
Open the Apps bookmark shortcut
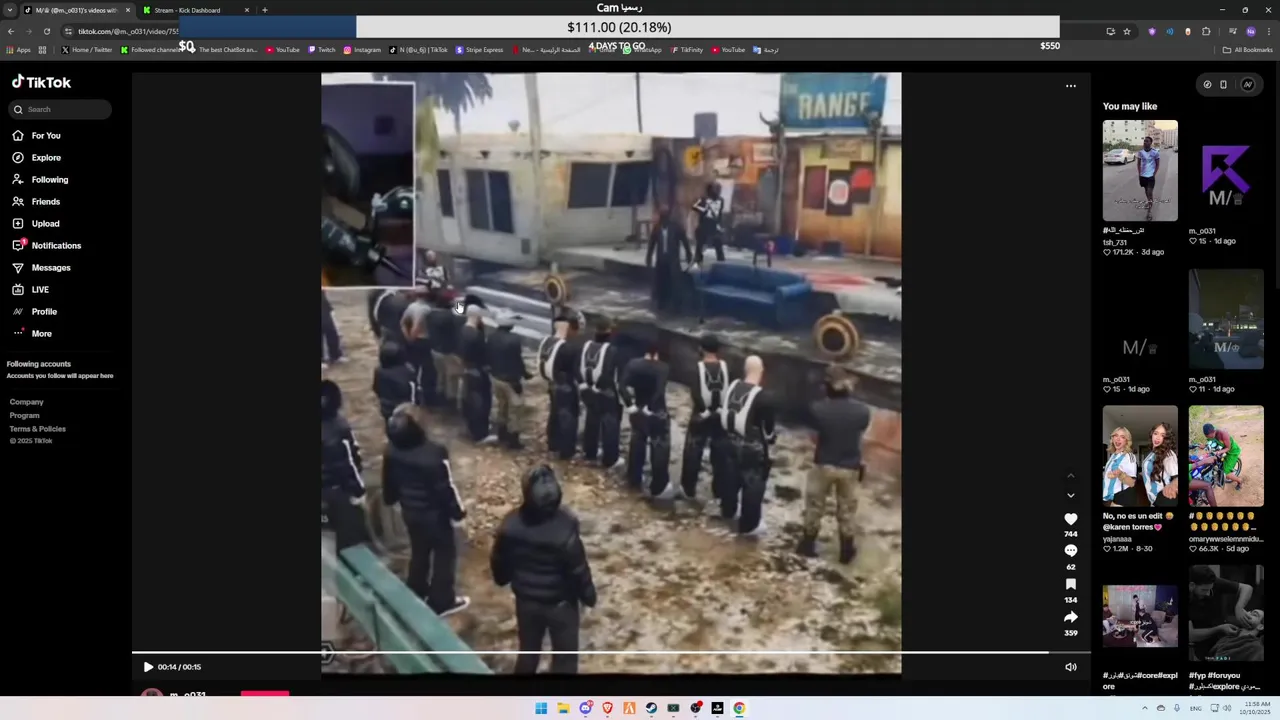point(18,50)
